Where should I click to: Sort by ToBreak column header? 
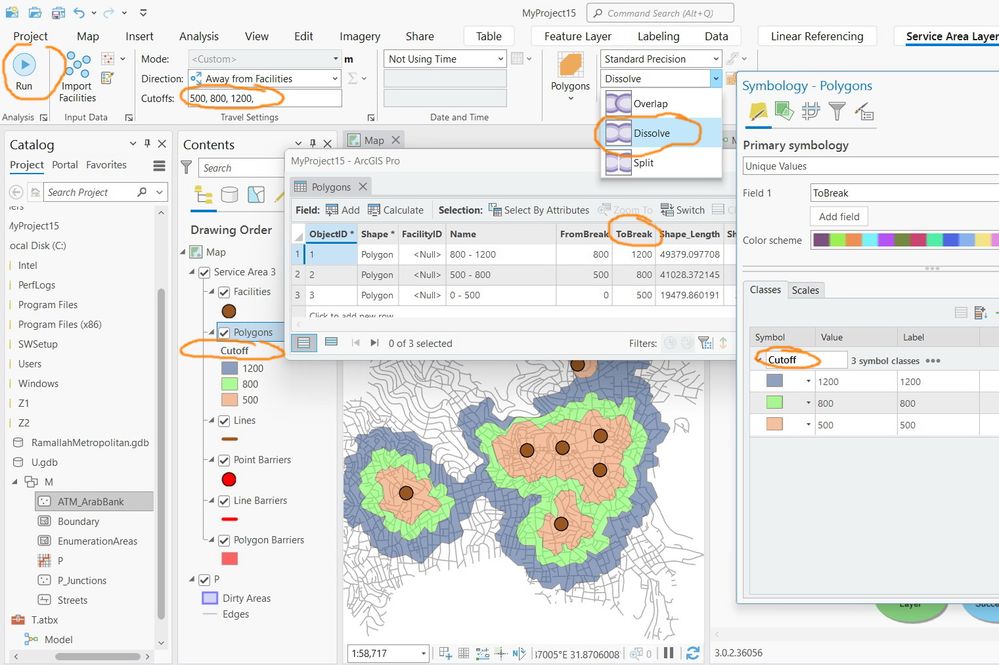(x=634, y=234)
